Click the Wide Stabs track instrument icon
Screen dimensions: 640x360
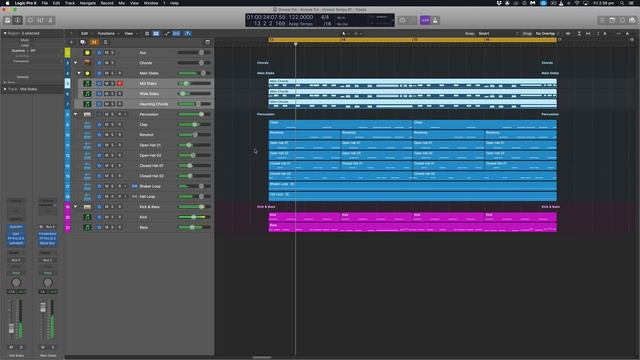click(87, 93)
